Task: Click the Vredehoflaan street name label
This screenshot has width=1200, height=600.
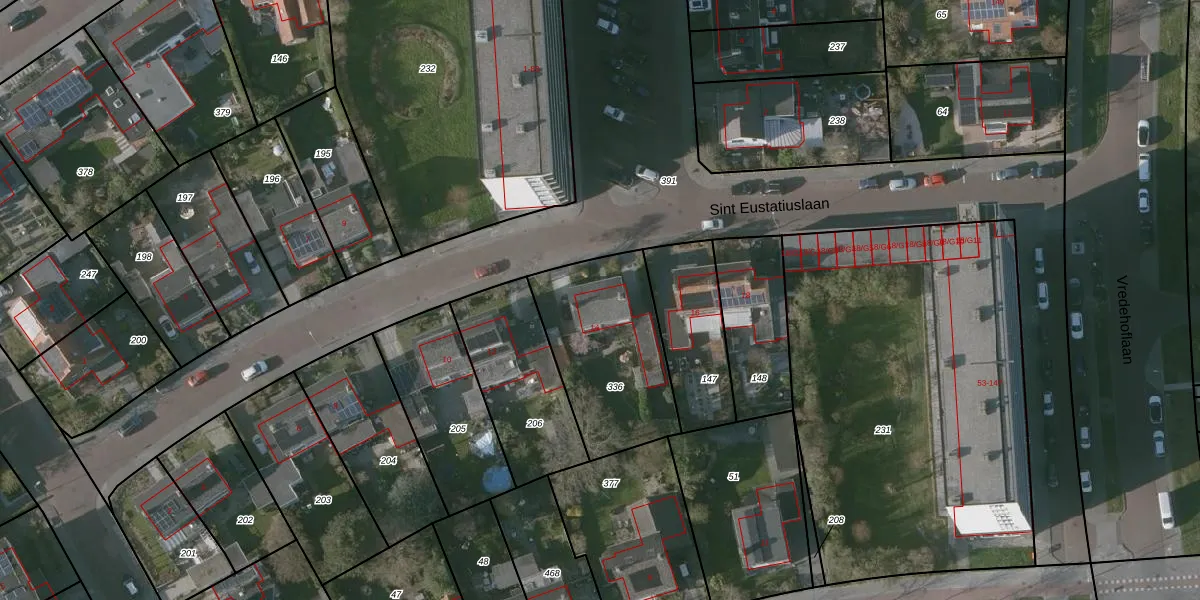Action: 1123,319
